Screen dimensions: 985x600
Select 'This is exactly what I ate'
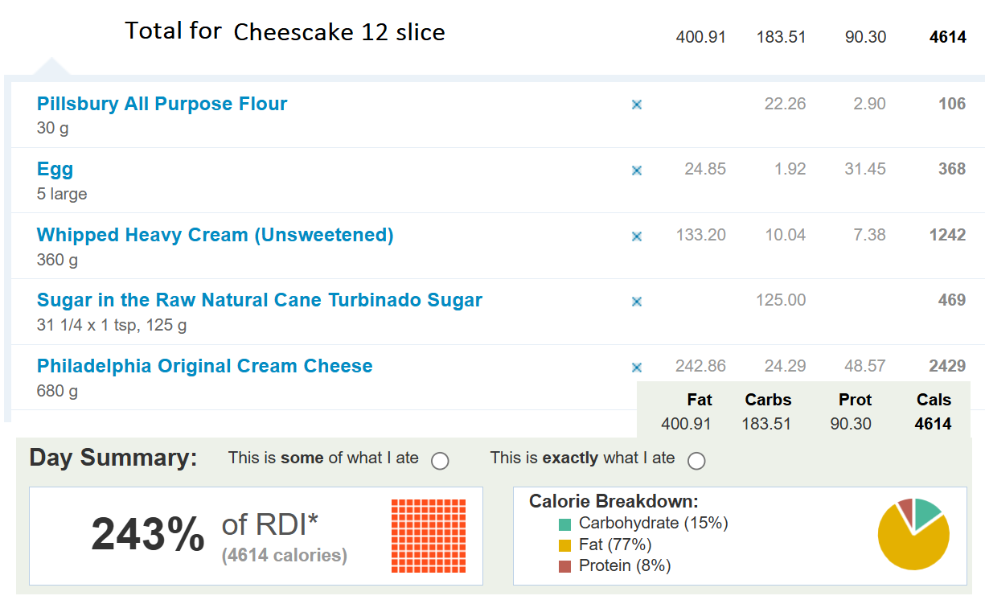point(696,461)
